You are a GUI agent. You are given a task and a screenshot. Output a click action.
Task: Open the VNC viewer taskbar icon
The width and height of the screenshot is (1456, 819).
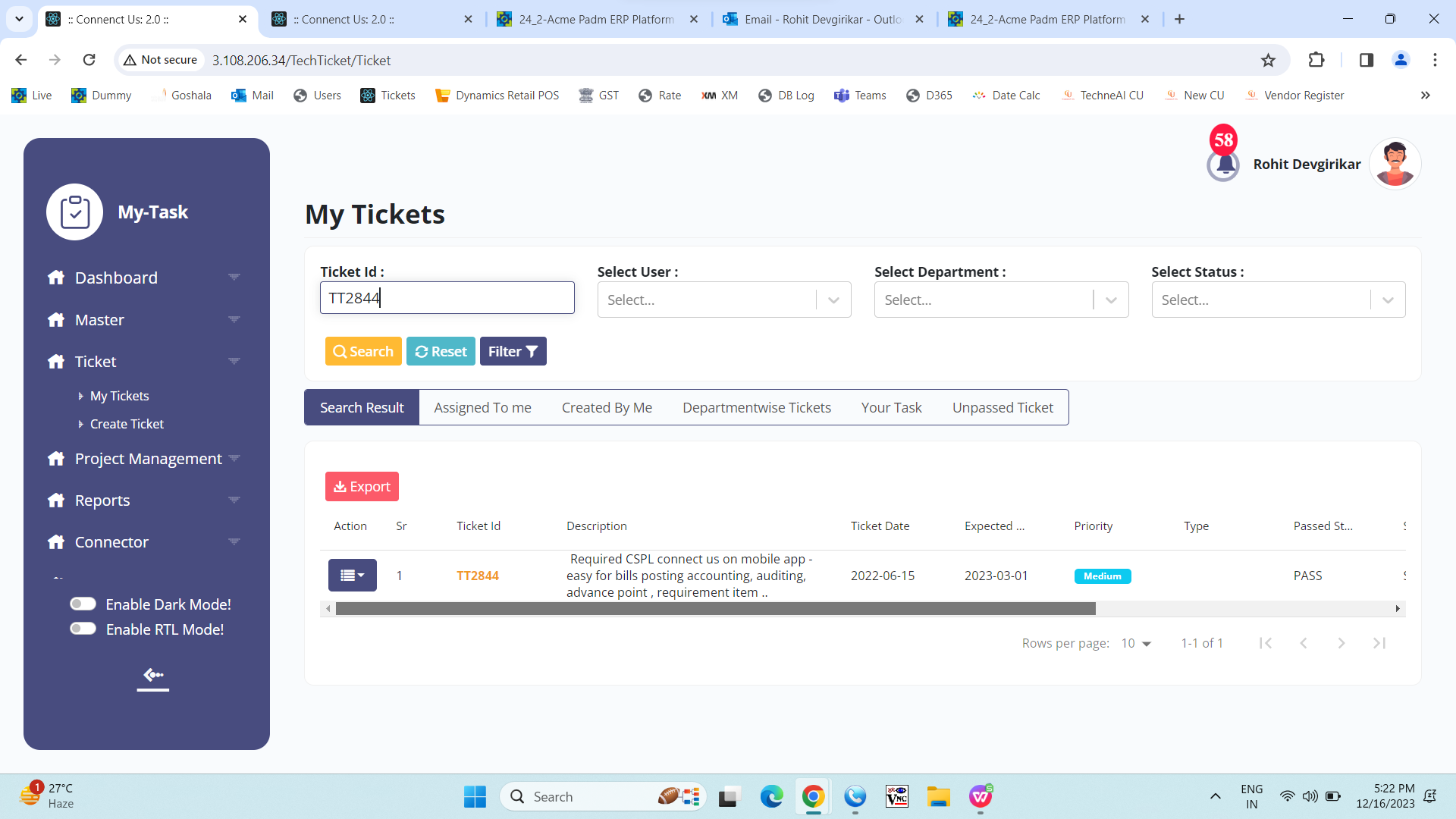click(897, 796)
